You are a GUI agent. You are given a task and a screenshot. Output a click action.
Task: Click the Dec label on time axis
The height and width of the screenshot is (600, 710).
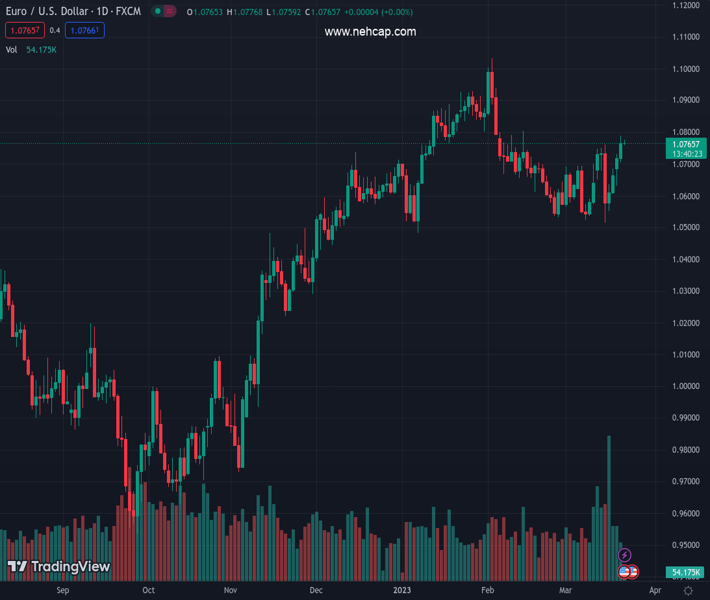coord(316,591)
